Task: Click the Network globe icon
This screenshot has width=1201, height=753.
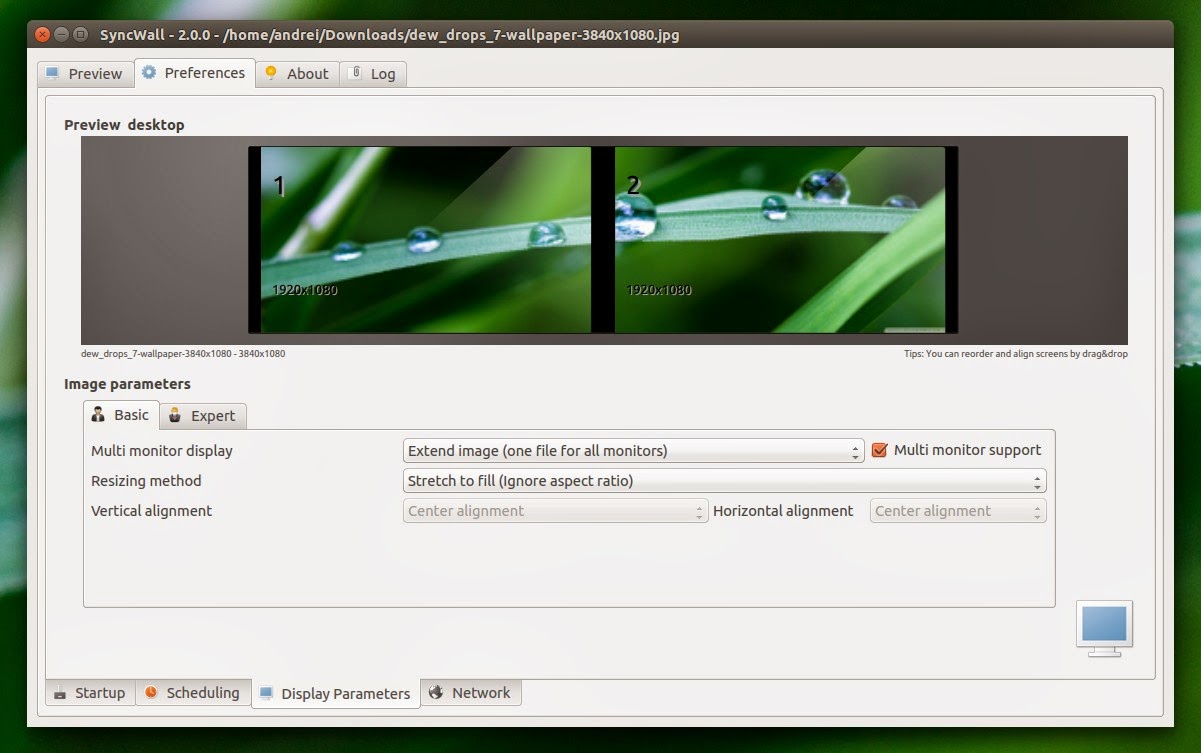Action: 434,692
